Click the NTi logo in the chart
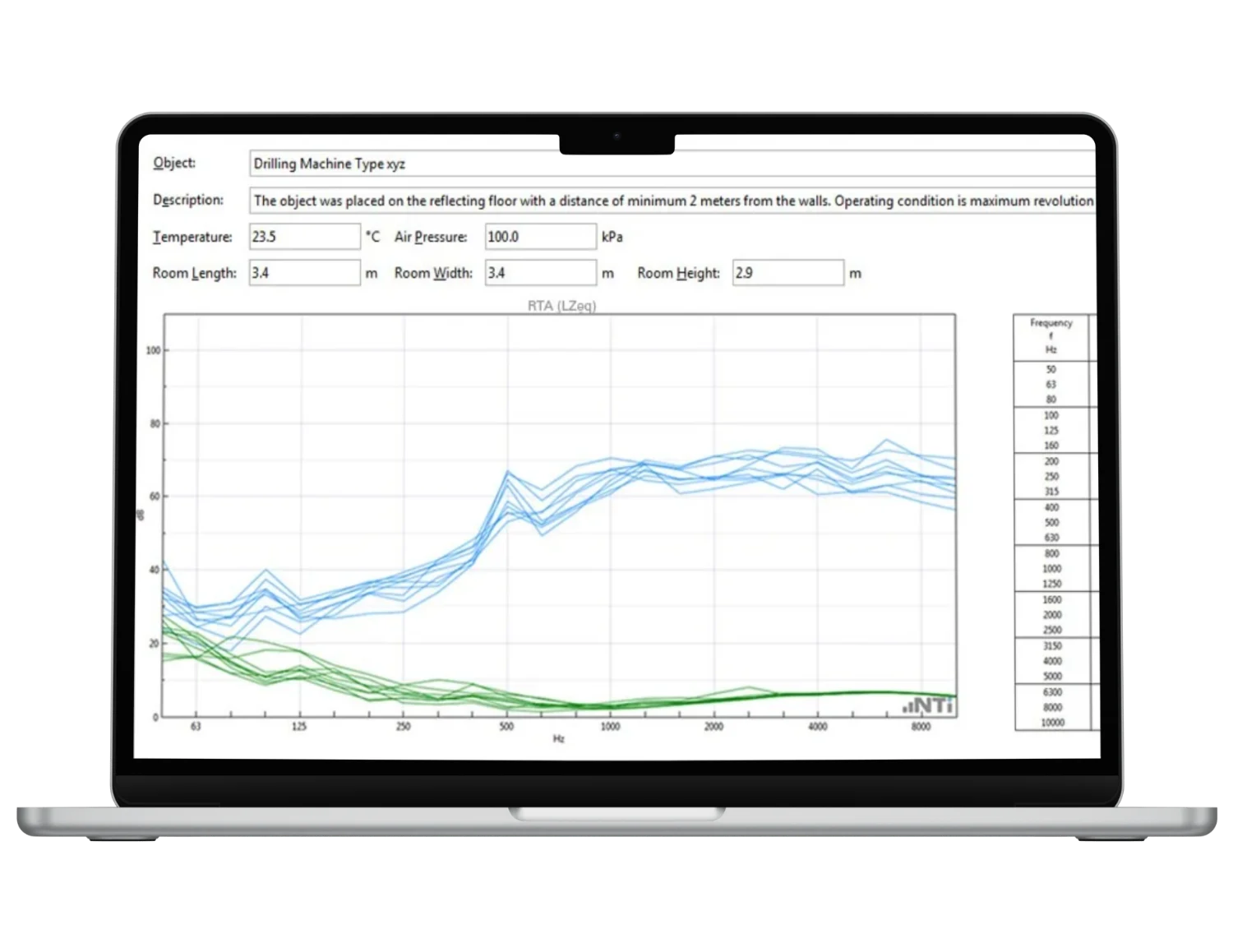Viewport: 1233px width, 952px height. coord(929,705)
